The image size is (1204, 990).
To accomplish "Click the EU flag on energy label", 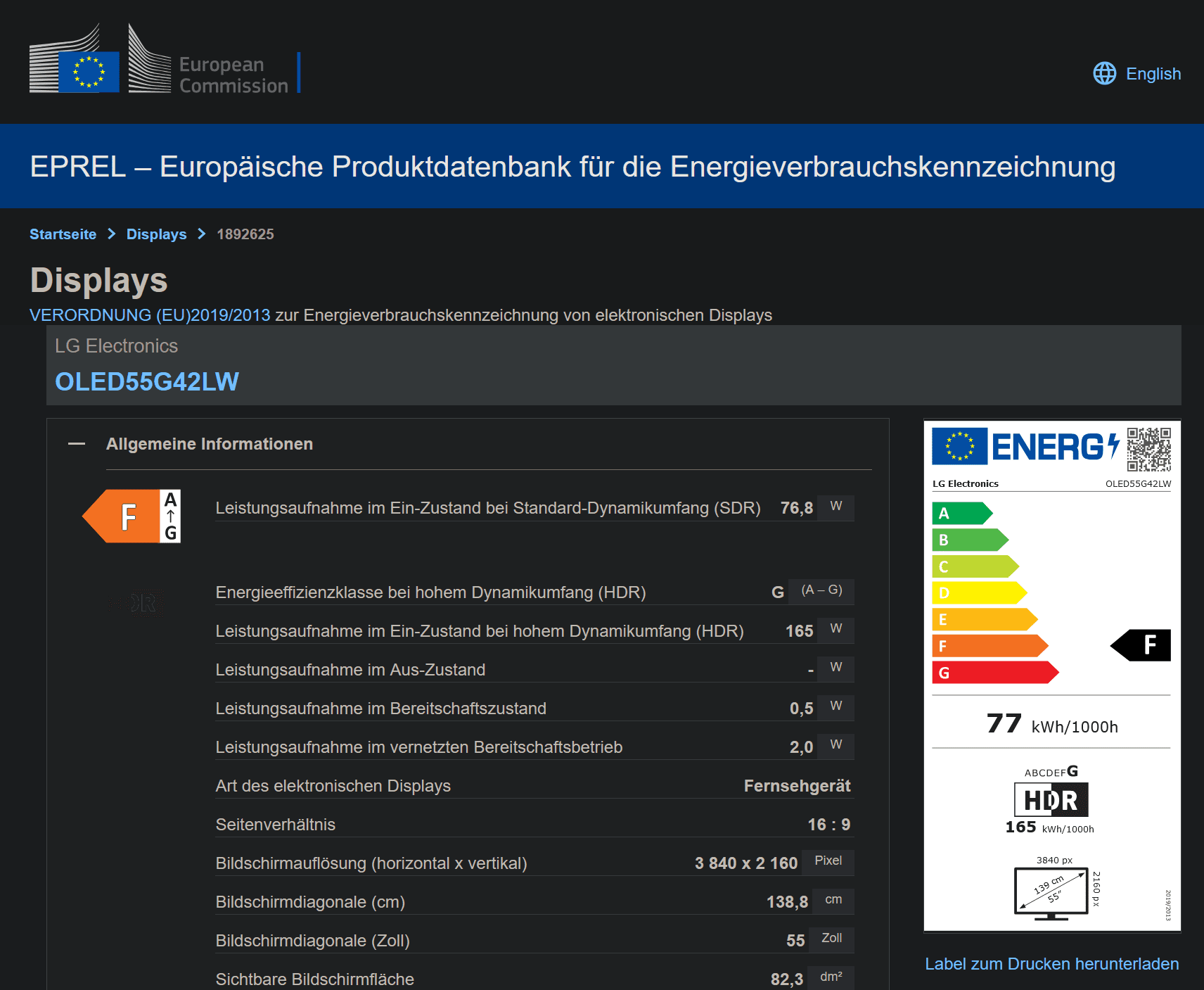I will pyautogui.click(x=959, y=446).
